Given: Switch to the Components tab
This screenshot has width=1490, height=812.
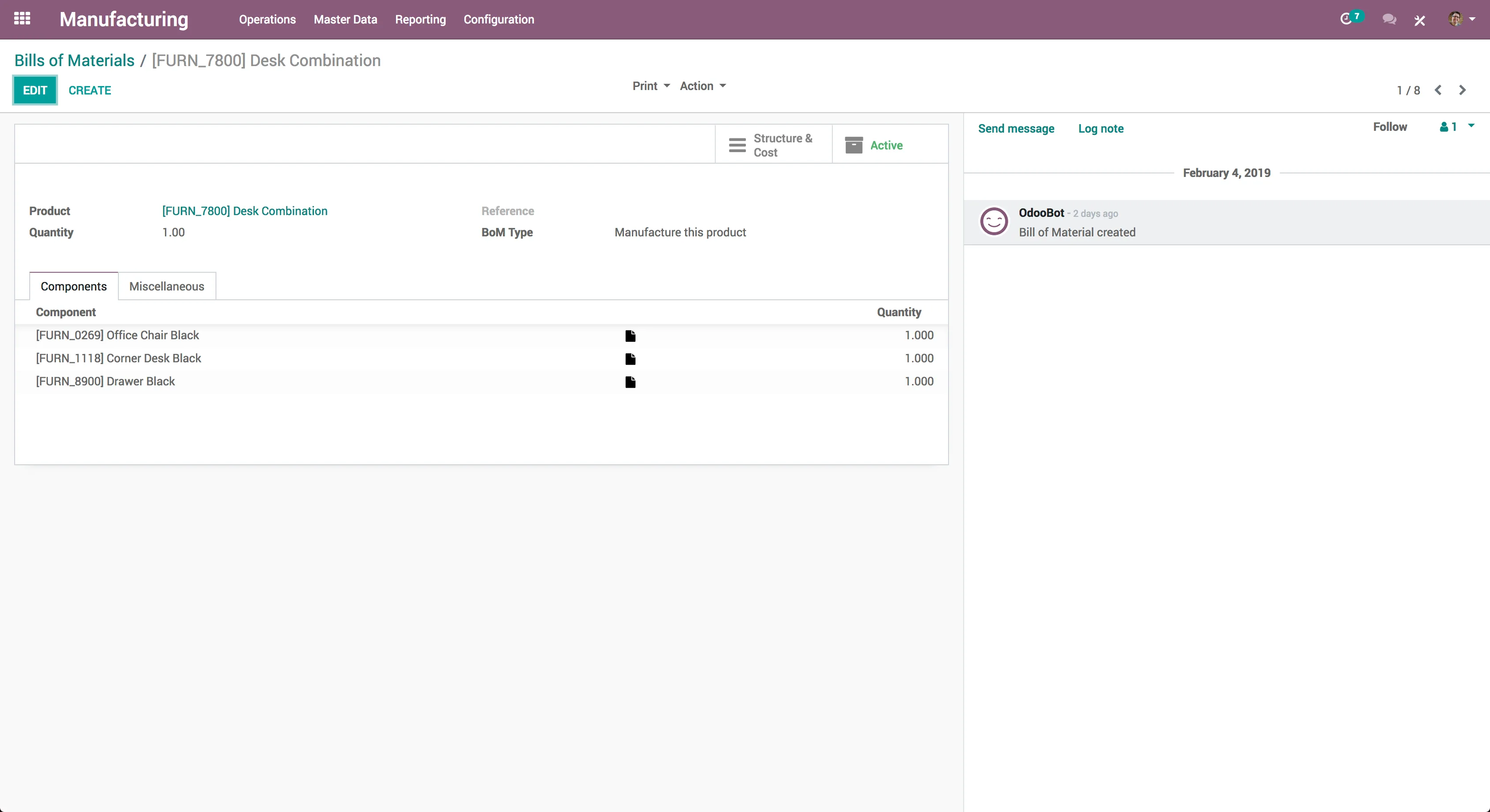Looking at the screenshot, I should pos(74,286).
